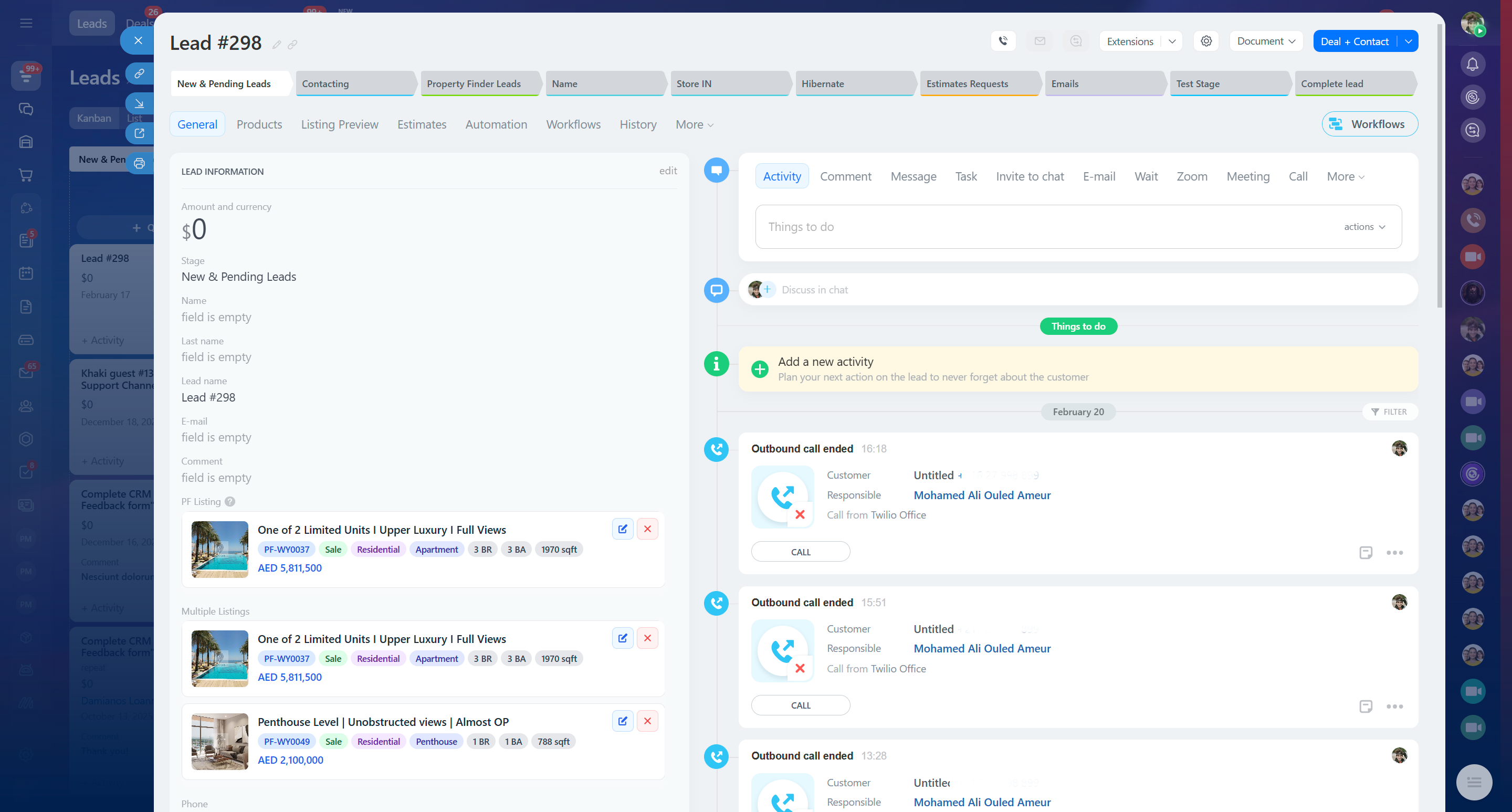
Task: Open Mohamed Ali Ouled Ameur profile link
Action: 982,495
